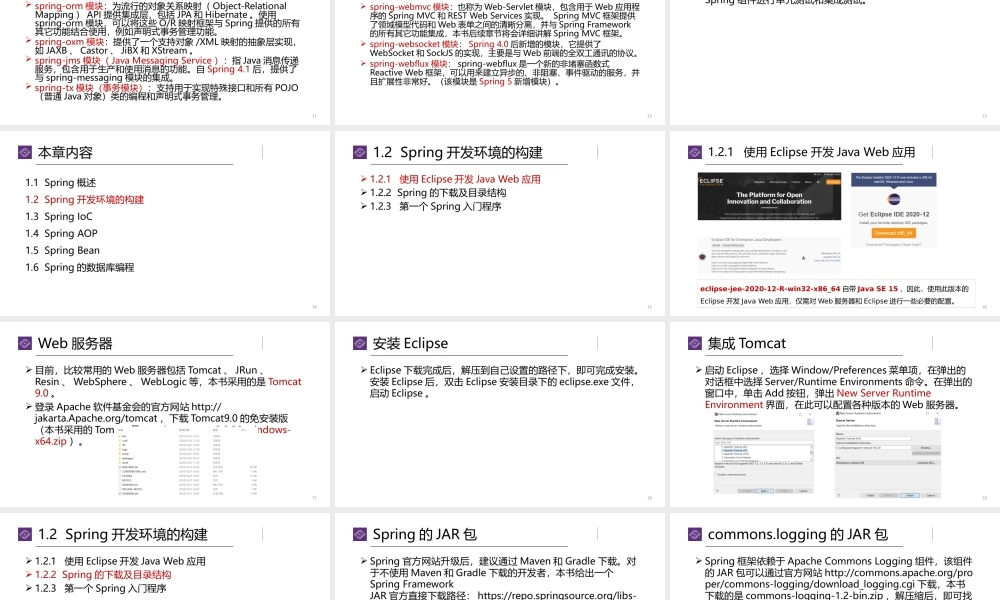Screen dimensions: 1000x600
Task: Select 1.3 Spring IoC in chapter outline
Action: click(59, 217)
